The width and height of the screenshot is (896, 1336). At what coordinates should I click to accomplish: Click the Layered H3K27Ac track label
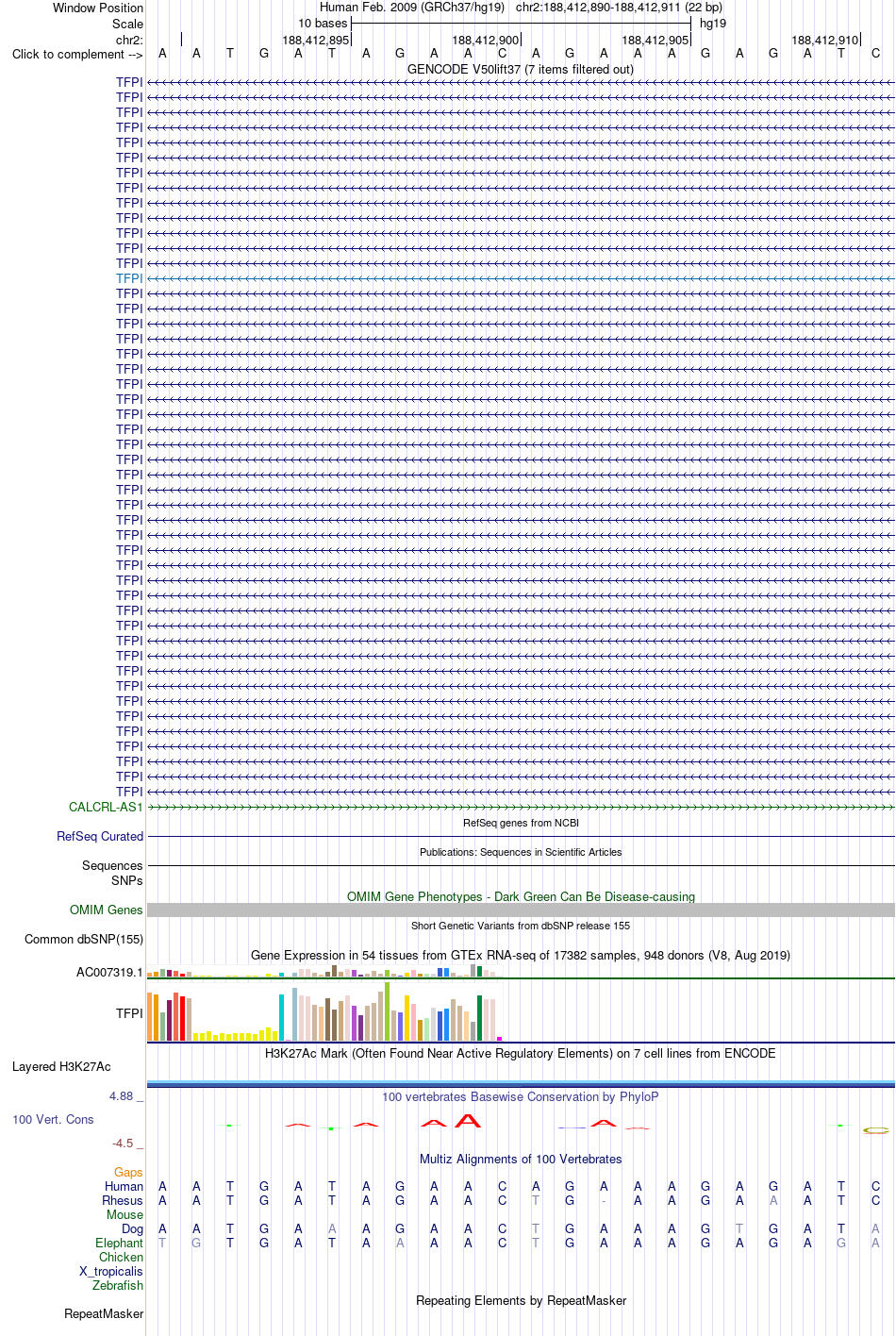[x=61, y=1066]
